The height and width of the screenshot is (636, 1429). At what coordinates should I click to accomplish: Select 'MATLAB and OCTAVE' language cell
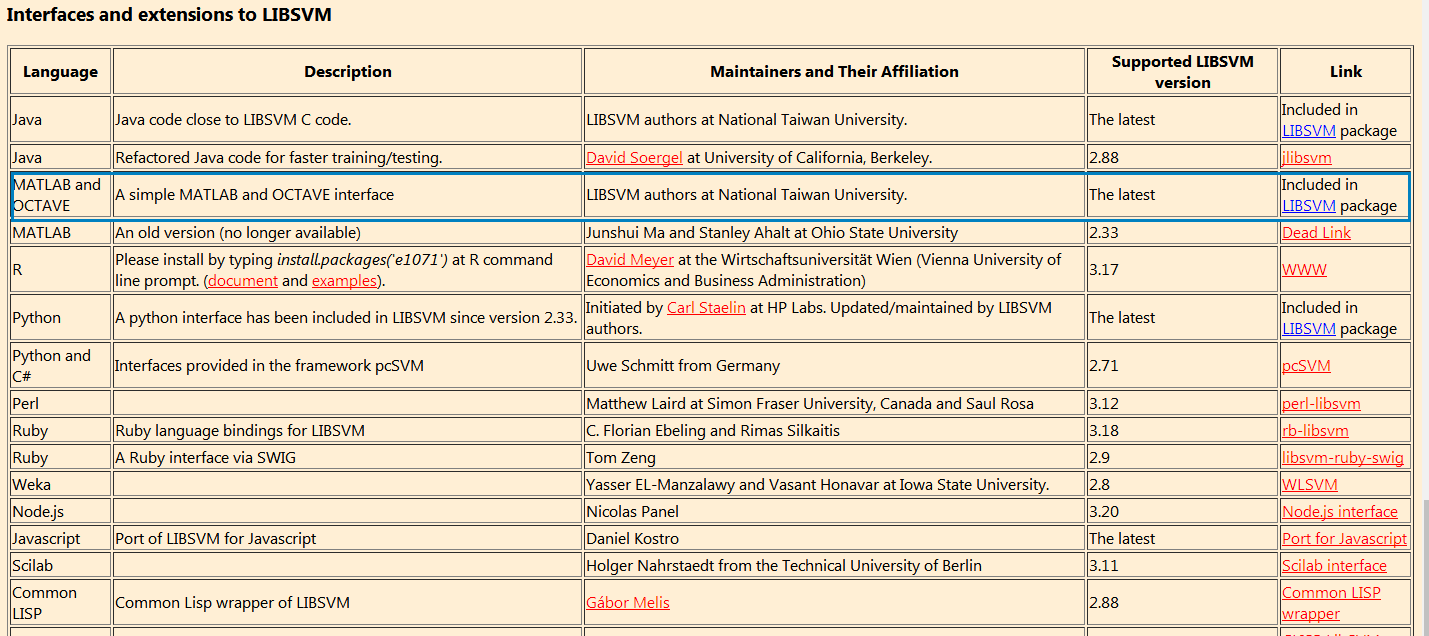61,195
